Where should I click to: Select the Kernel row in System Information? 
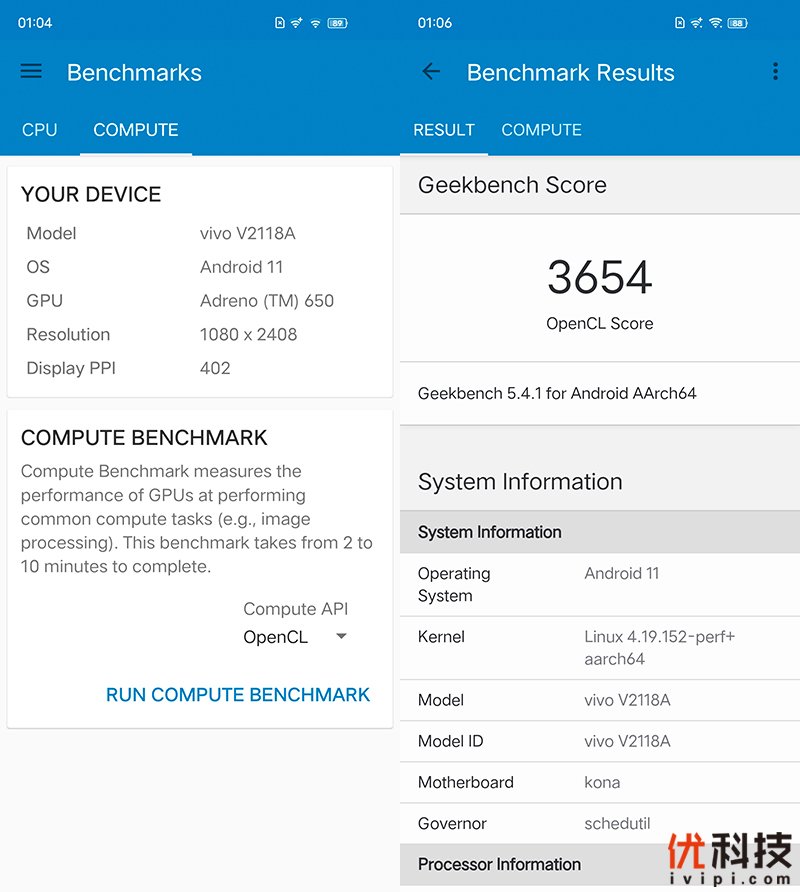coord(600,648)
